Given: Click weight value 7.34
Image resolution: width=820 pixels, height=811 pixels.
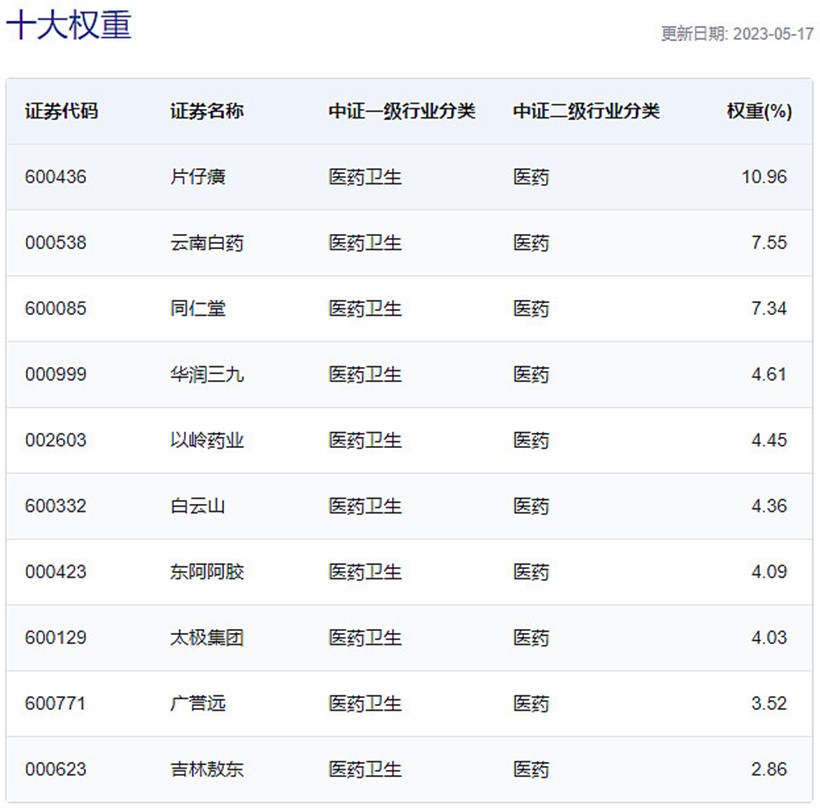Looking at the screenshot, I should point(769,309).
